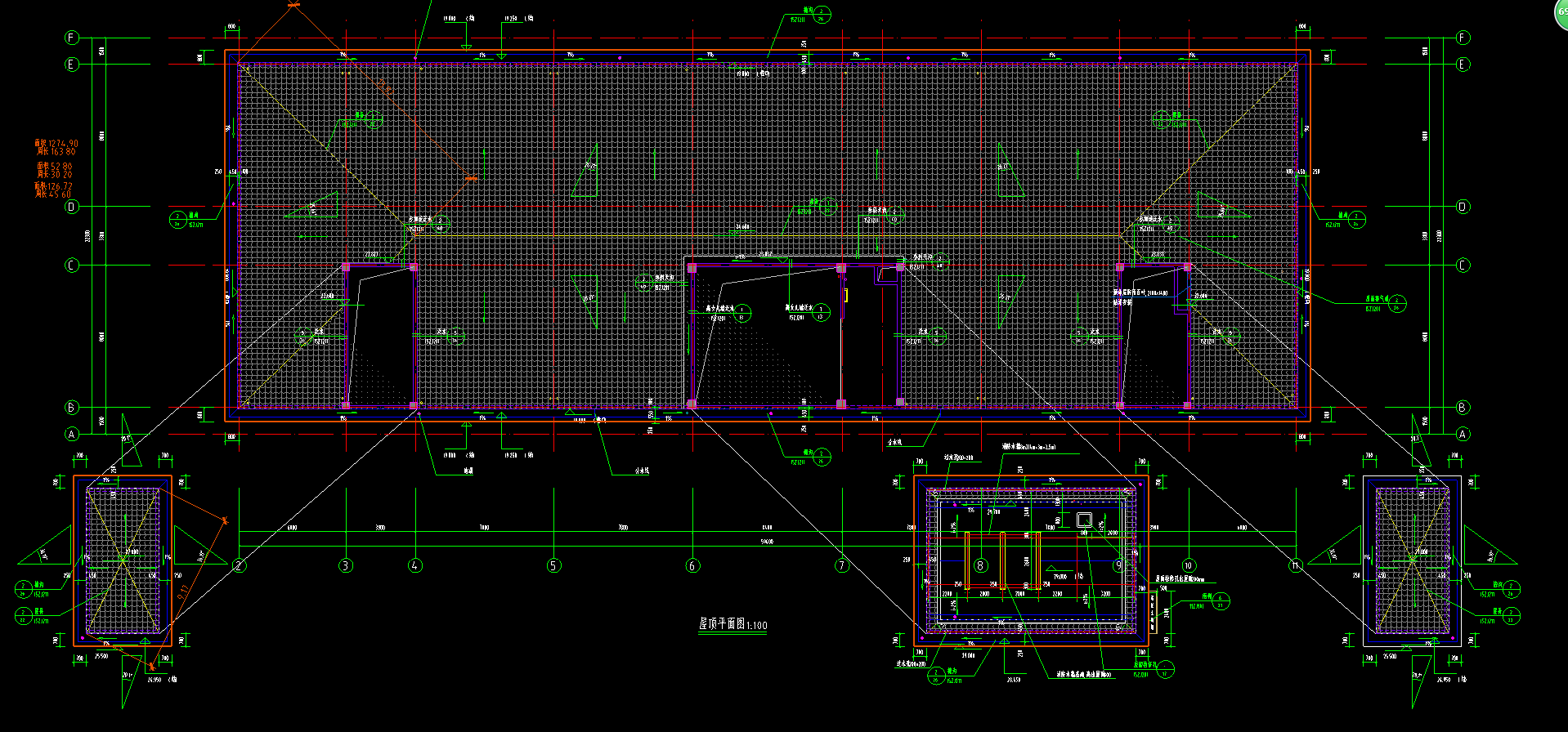Pick axis bubble B on the left side
The image size is (1568, 732).
click(x=72, y=407)
